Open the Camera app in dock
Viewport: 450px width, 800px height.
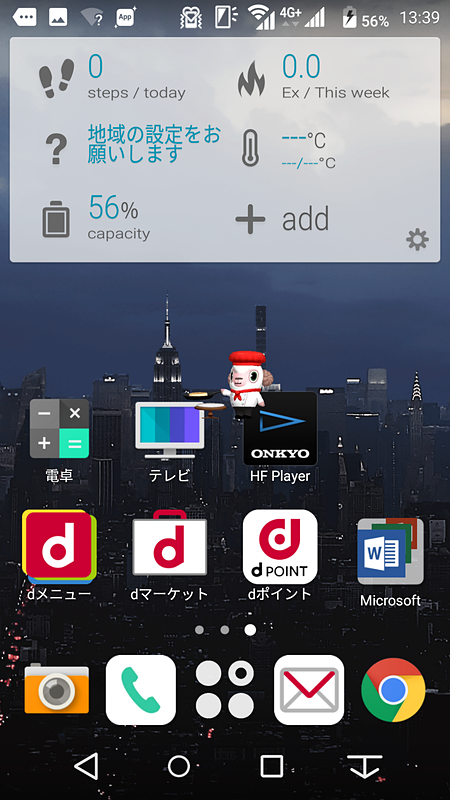tap(57, 689)
